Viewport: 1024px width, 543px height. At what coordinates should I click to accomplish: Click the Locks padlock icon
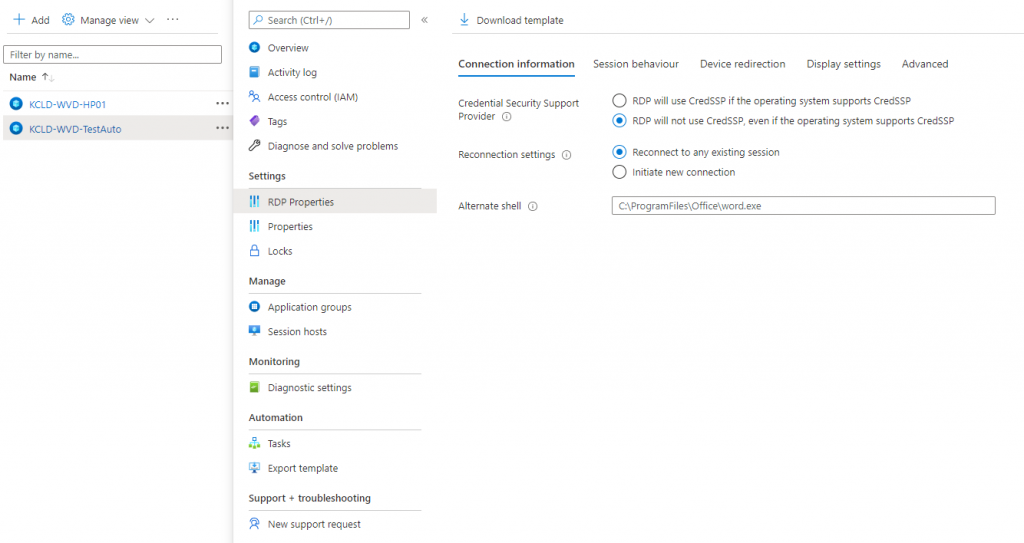(x=255, y=250)
